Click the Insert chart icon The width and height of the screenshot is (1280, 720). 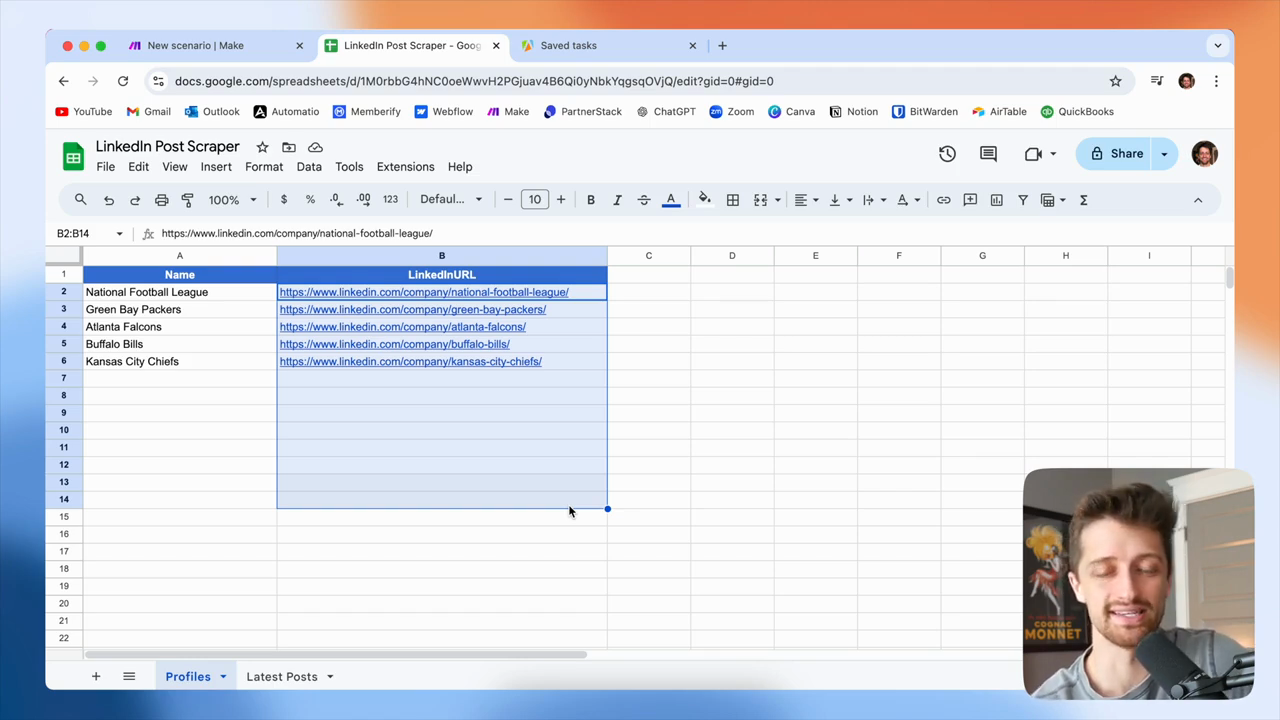pos(997,200)
